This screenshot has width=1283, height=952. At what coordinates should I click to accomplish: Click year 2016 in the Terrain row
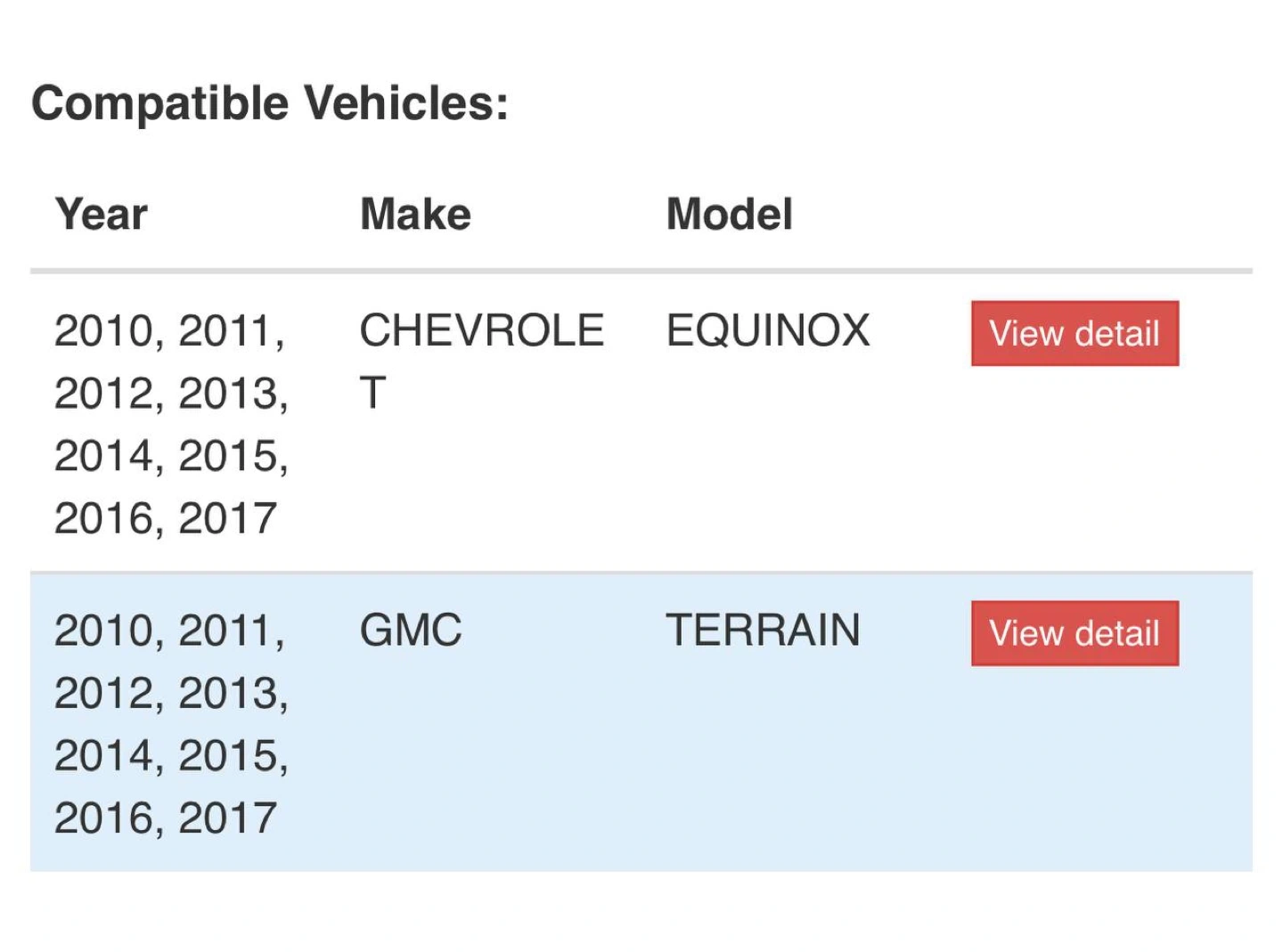(103, 818)
